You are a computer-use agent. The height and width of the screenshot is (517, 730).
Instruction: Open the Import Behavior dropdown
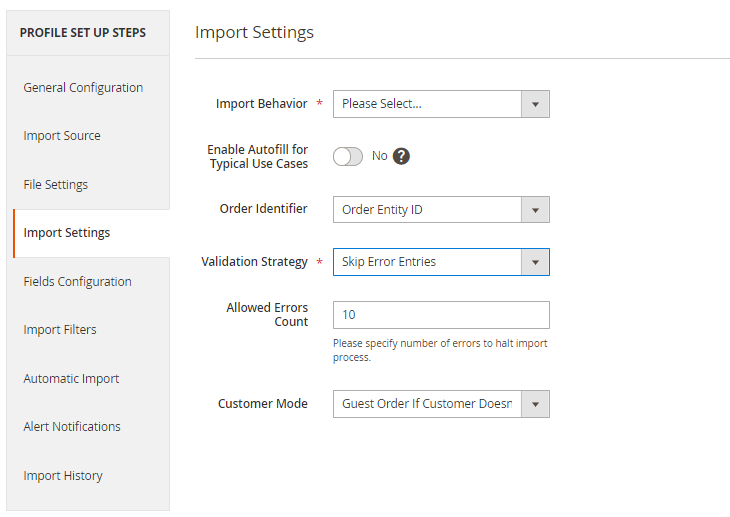(441, 104)
